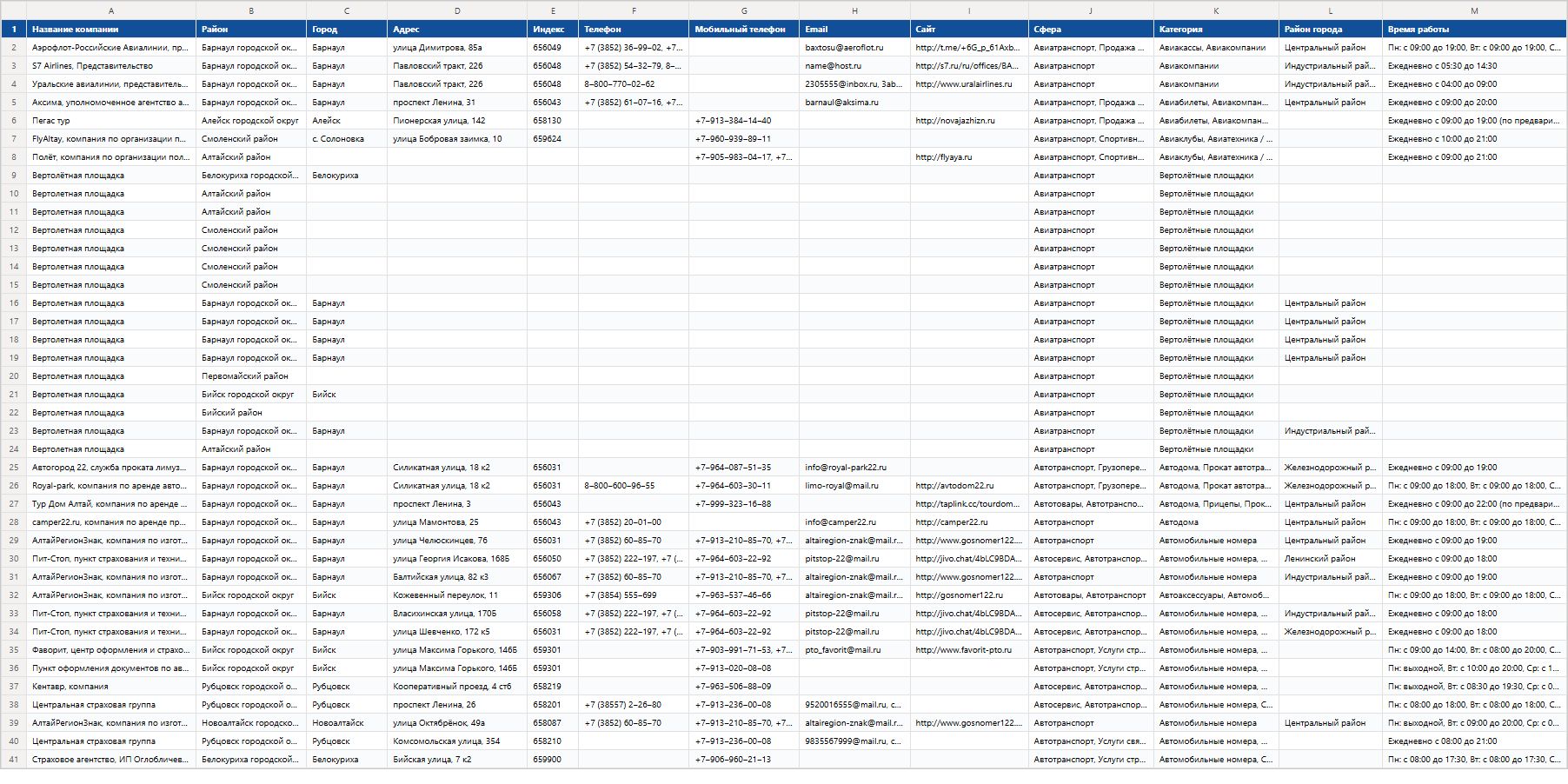Open the http://gosnomer122.ru site cell
Viewport: 1568px width, 784px height.
(x=969, y=595)
